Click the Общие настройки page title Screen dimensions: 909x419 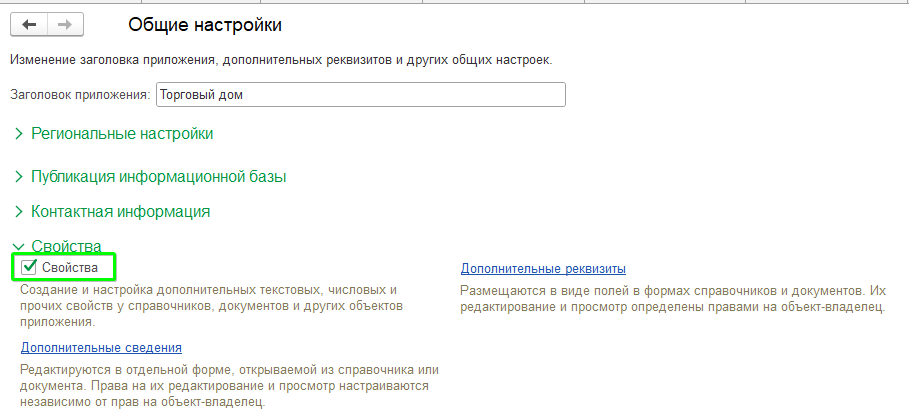click(x=205, y=25)
